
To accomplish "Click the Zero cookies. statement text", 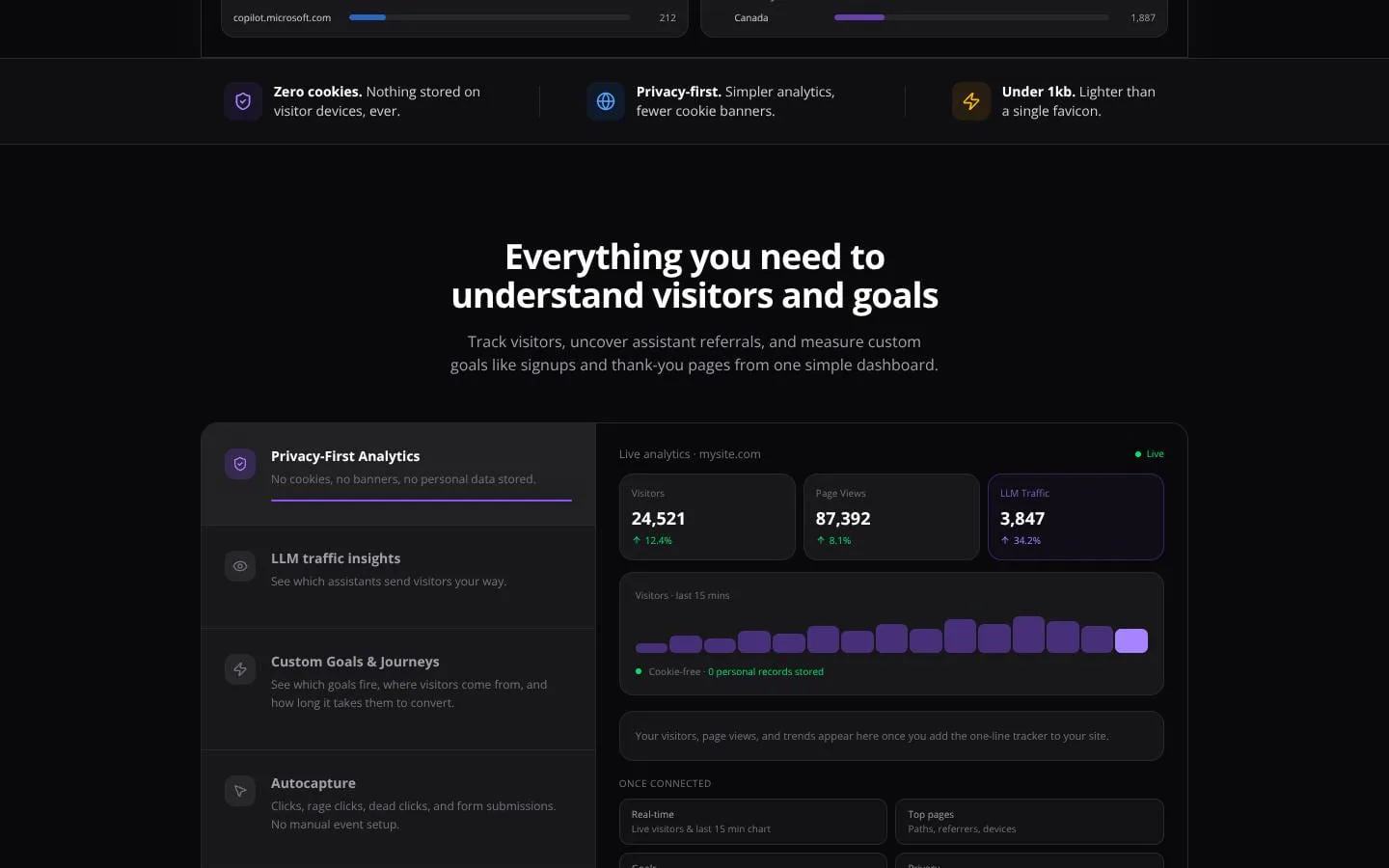I will pos(377,101).
